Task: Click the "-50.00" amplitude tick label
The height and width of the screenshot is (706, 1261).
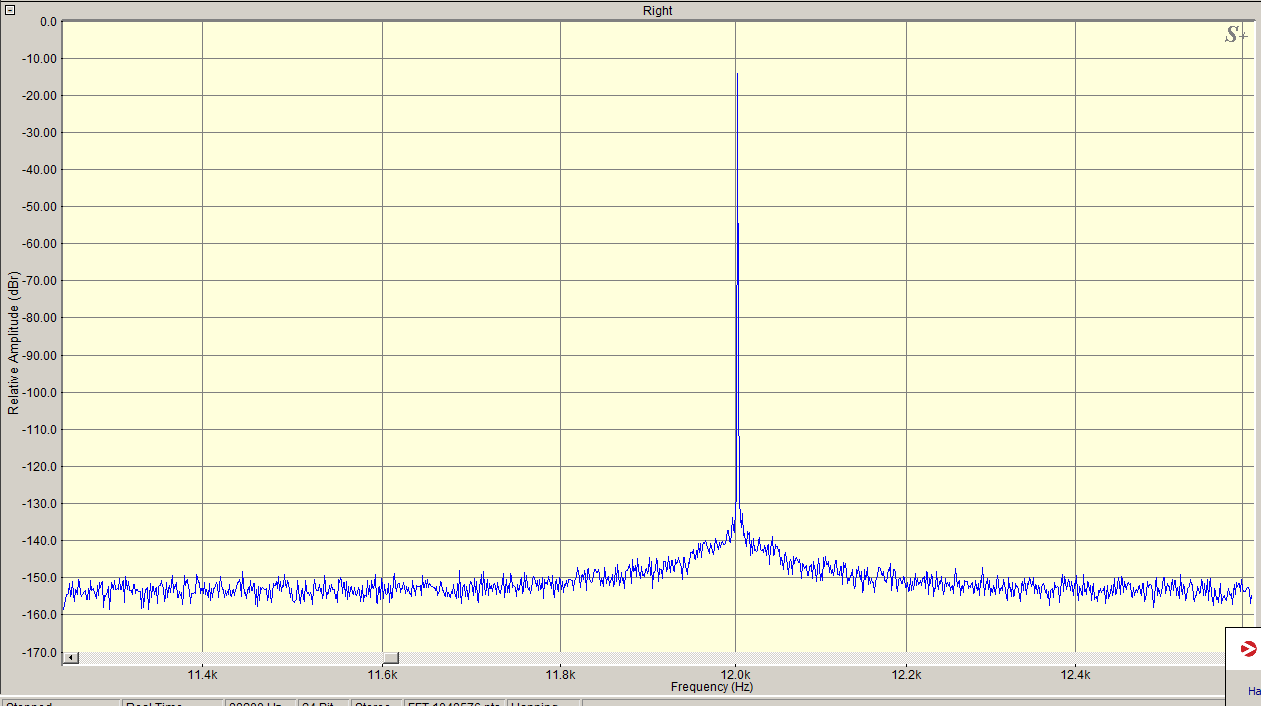Action: coord(40,206)
